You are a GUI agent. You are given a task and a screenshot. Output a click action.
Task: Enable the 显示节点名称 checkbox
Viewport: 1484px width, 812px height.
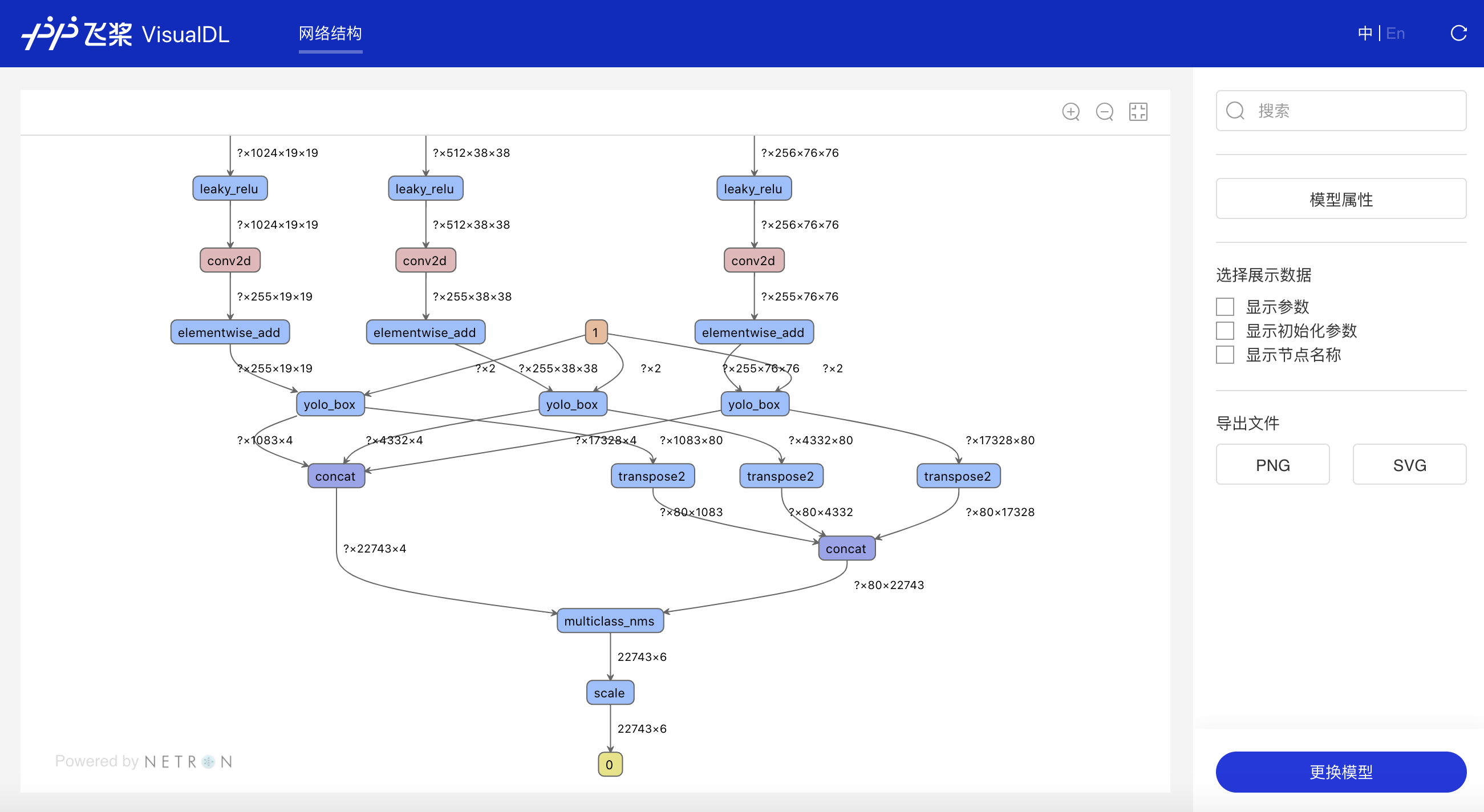point(1224,355)
